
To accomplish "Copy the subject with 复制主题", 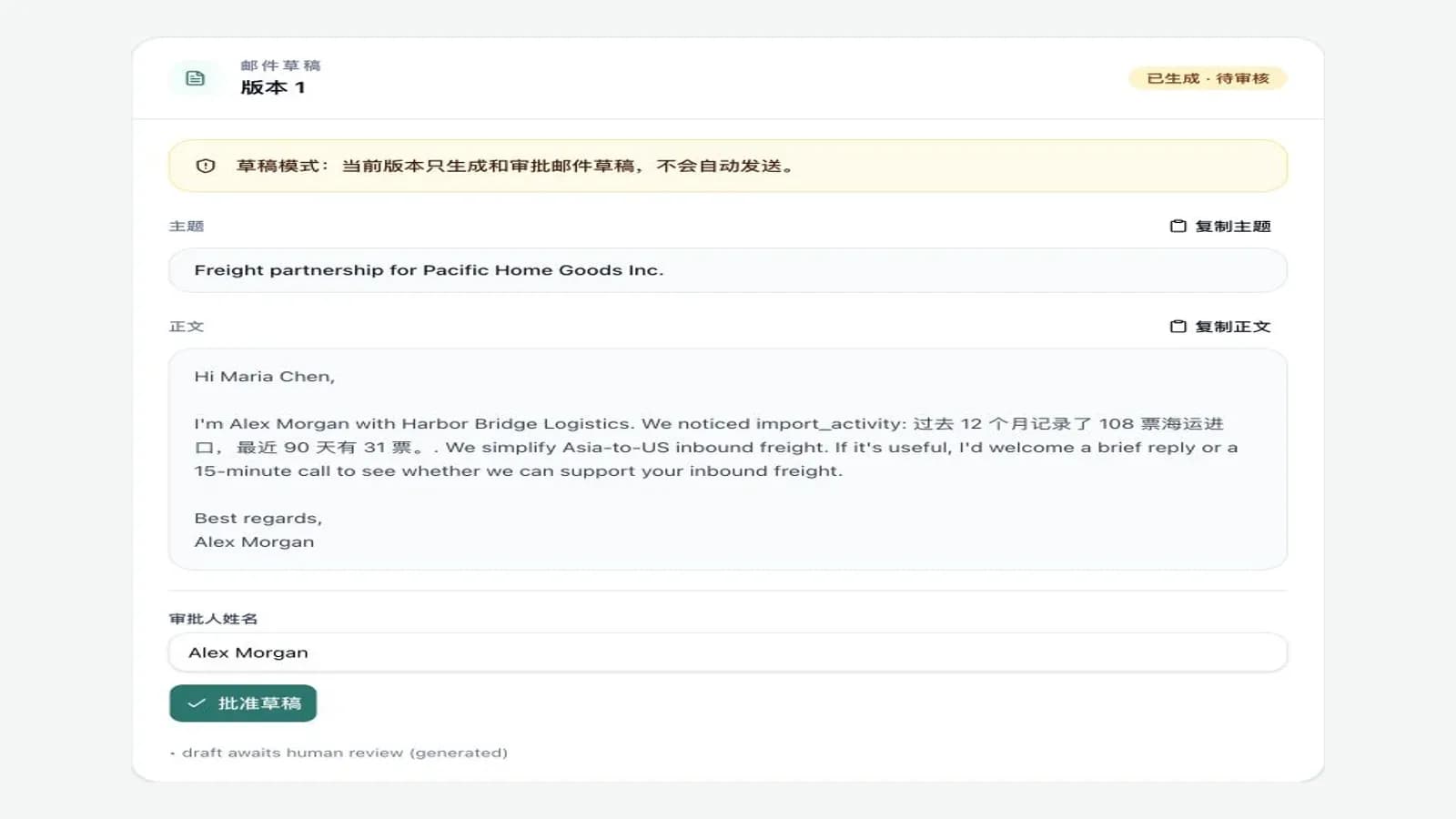I will click(x=1220, y=226).
